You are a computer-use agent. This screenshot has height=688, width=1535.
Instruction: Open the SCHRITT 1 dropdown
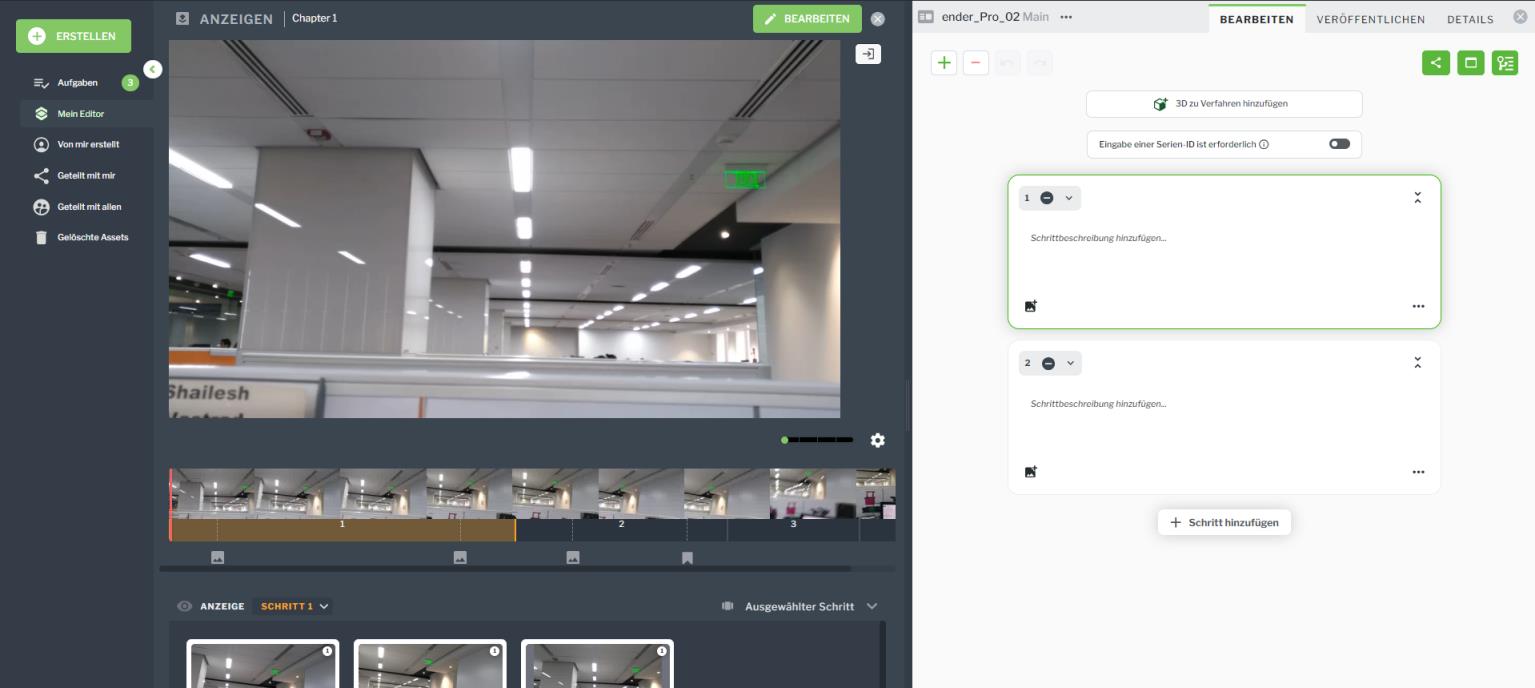295,606
